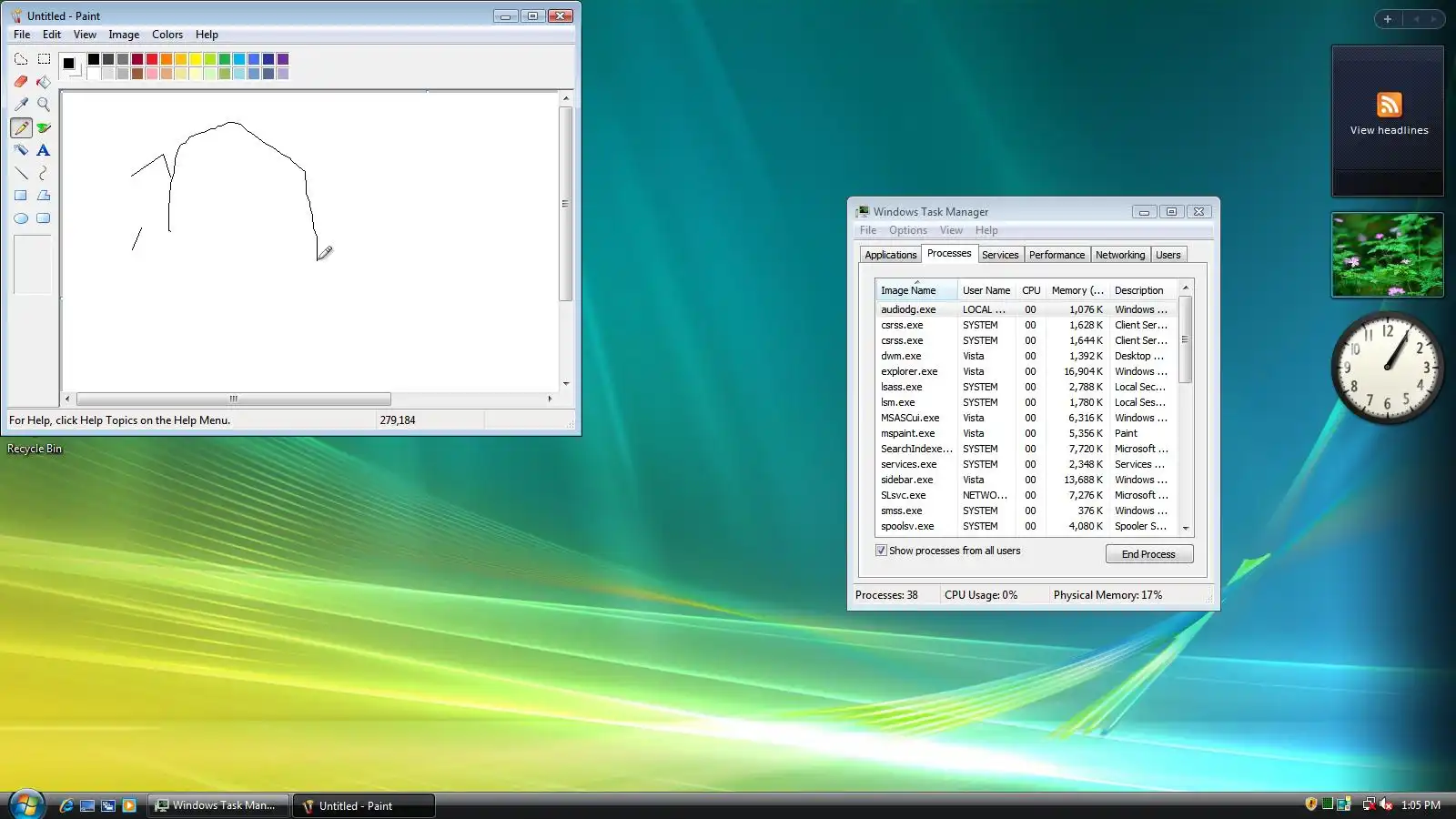Choose the Polygon shape tool
This screenshot has width=1456, height=819.
(44, 196)
